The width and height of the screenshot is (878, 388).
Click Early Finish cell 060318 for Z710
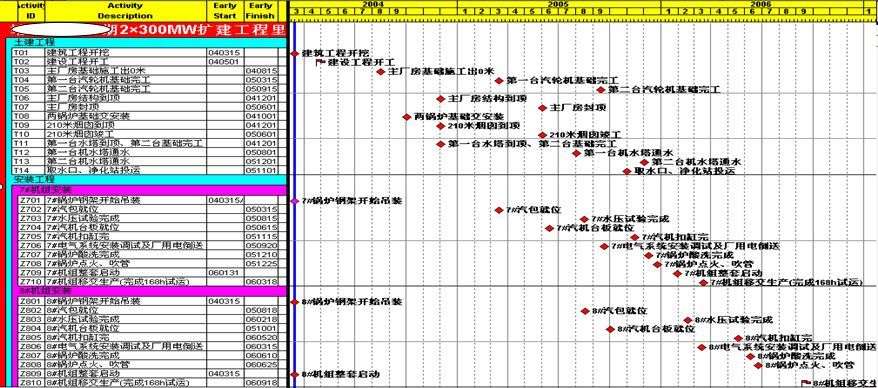point(261,282)
